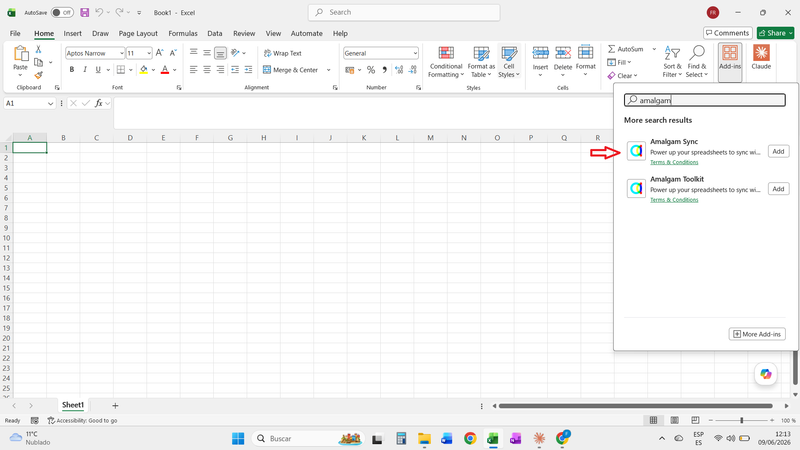Switch to Page Break Preview in status bar

pyautogui.click(x=695, y=420)
